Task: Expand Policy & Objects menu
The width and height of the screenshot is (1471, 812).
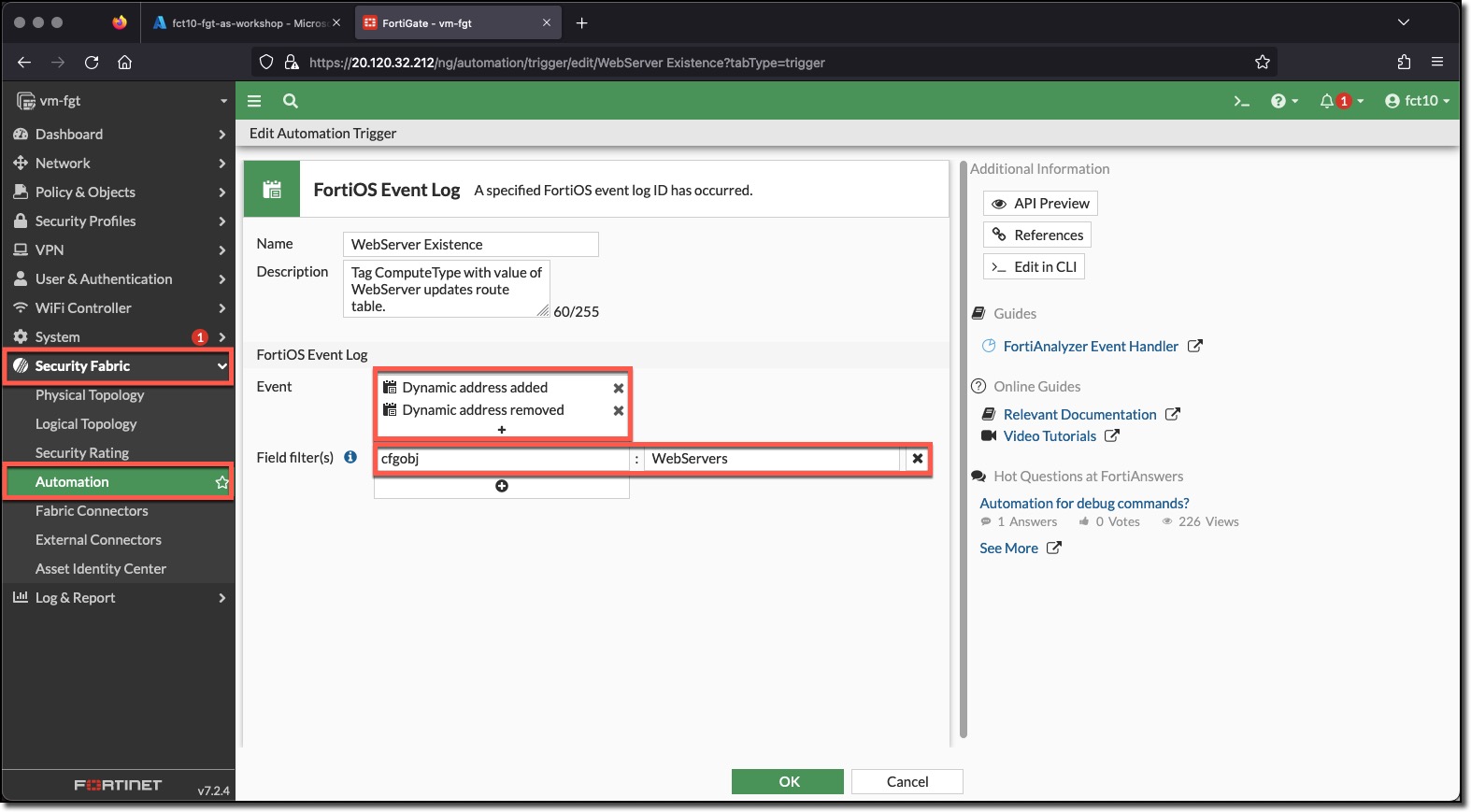Action: [x=119, y=192]
